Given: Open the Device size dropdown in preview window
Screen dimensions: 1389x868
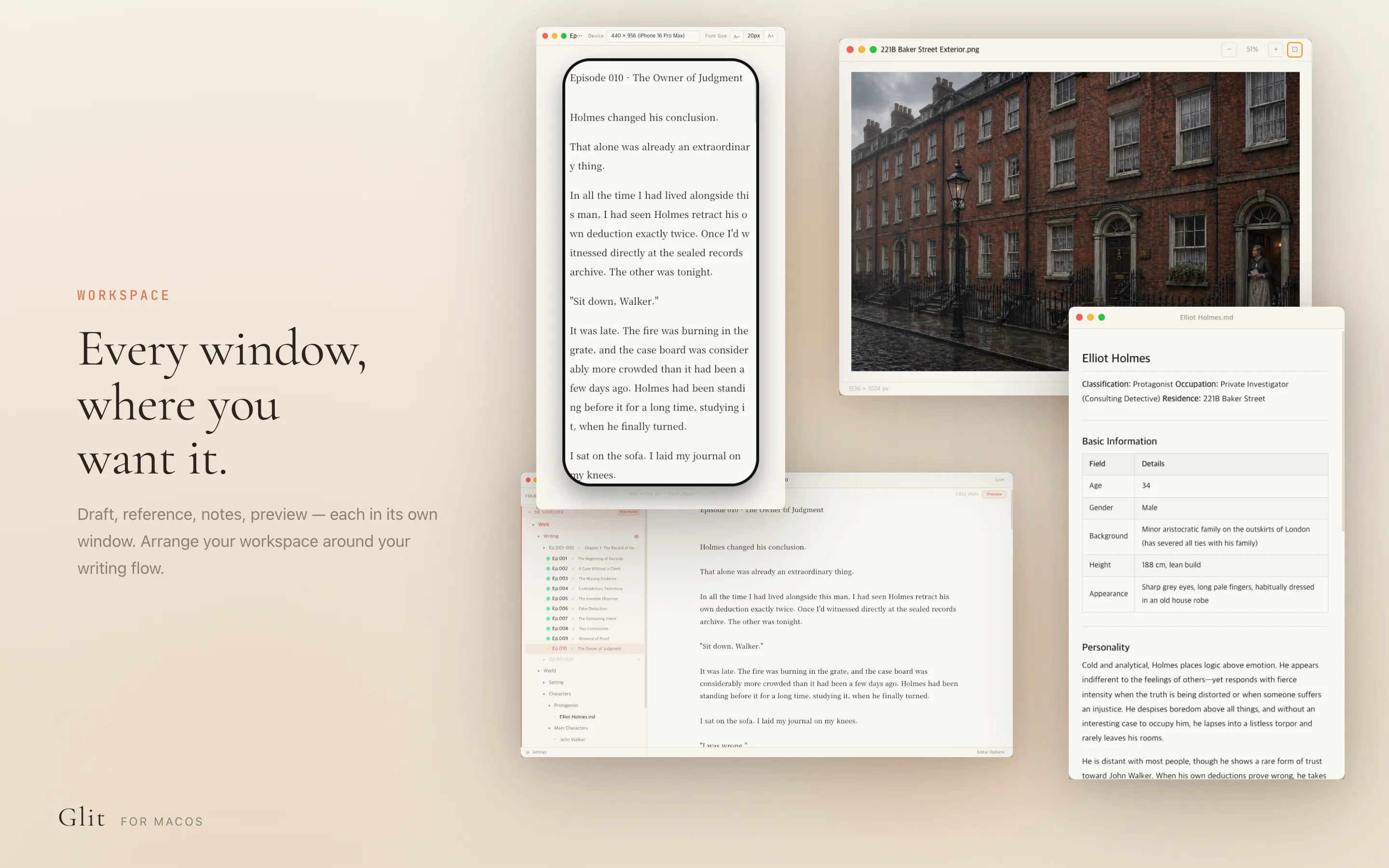Looking at the screenshot, I should pos(653,36).
